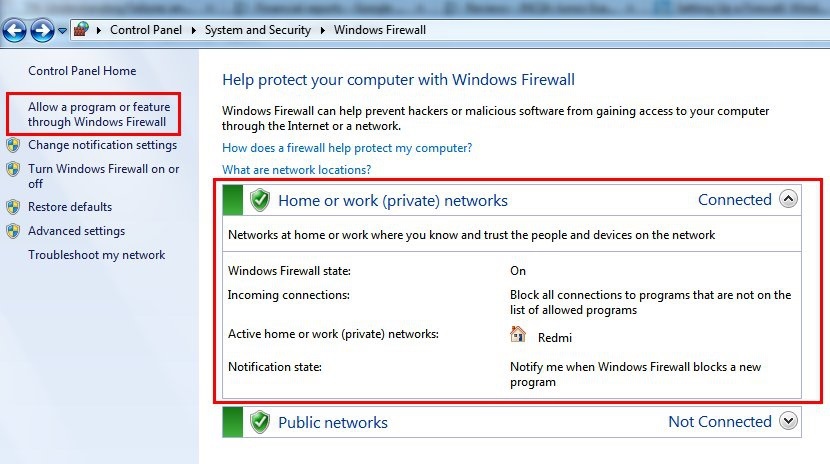Screen dimensions: 830x464
Task: Click the Back navigation arrow button
Action: pos(14,30)
